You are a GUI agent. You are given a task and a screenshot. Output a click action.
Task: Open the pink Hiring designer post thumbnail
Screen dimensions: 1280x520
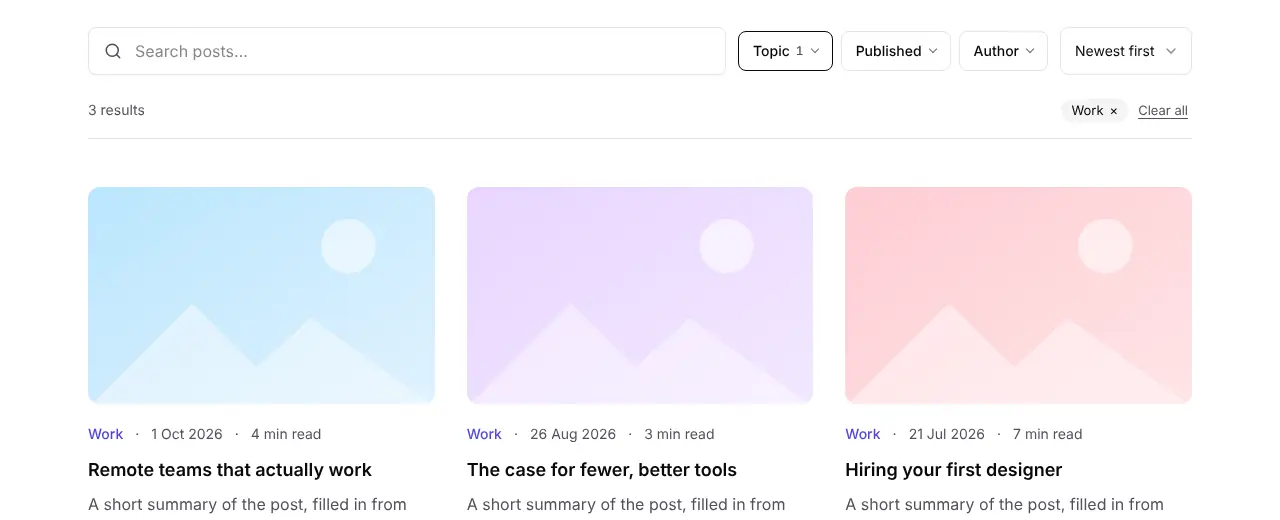[x=1018, y=295]
